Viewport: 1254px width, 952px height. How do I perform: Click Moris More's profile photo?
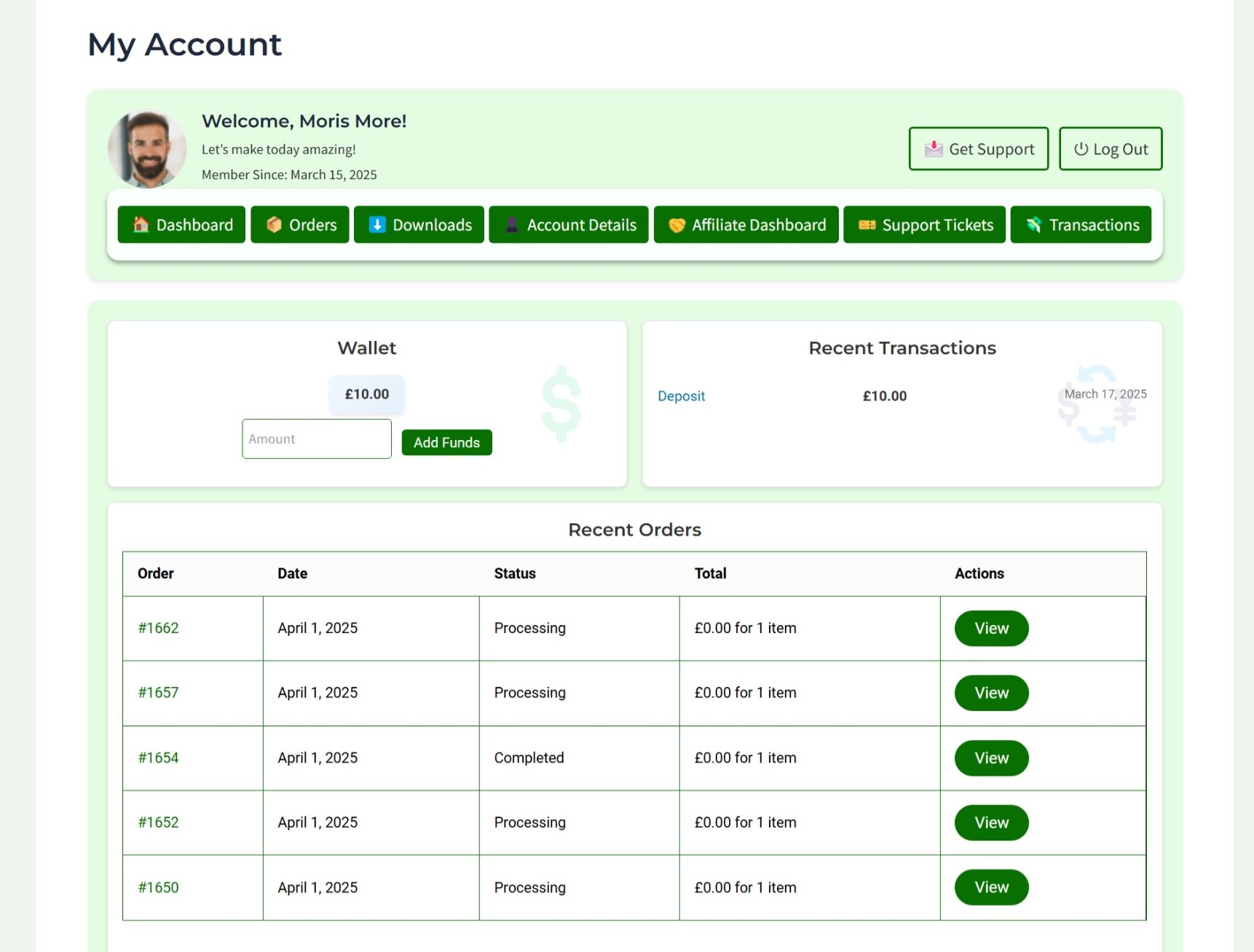pyautogui.click(x=147, y=149)
